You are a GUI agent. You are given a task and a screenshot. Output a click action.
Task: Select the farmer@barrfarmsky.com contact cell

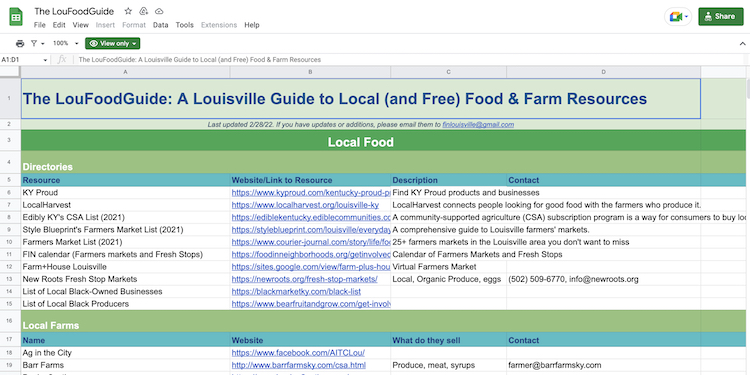(604, 365)
